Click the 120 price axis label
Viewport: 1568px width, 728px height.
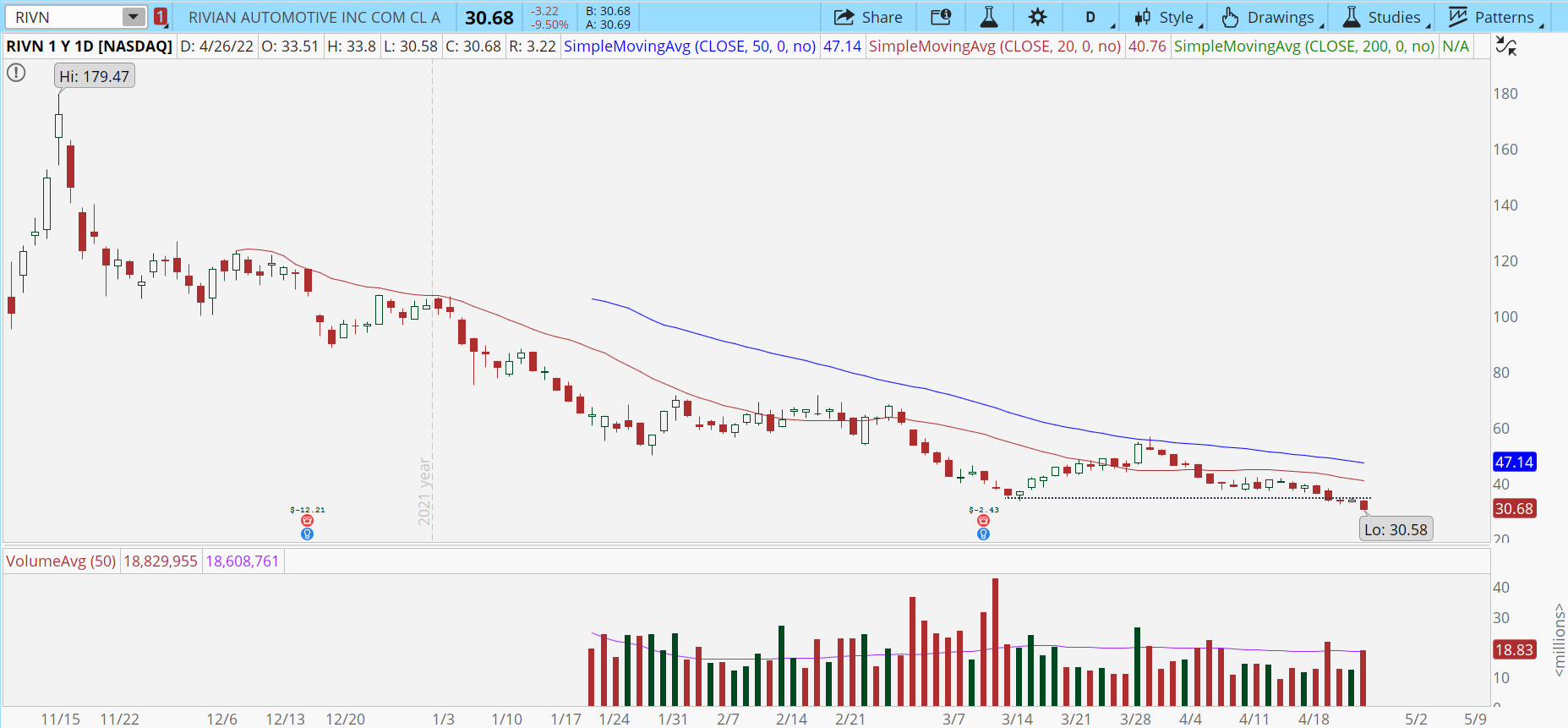pyautogui.click(x=1505, y=261)
